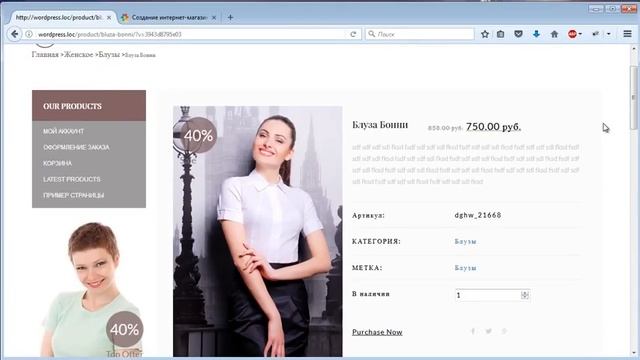Share via the Twitter icon

coord(489,331)
